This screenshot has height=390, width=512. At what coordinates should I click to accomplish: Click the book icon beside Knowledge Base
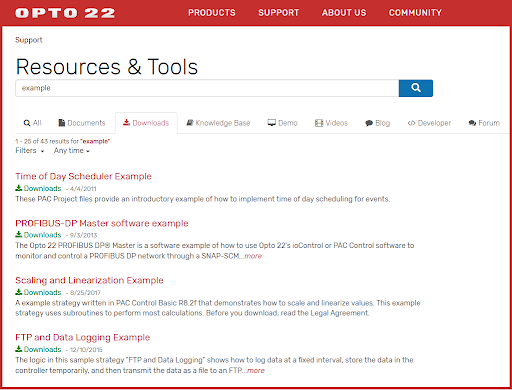coord(190,123)
